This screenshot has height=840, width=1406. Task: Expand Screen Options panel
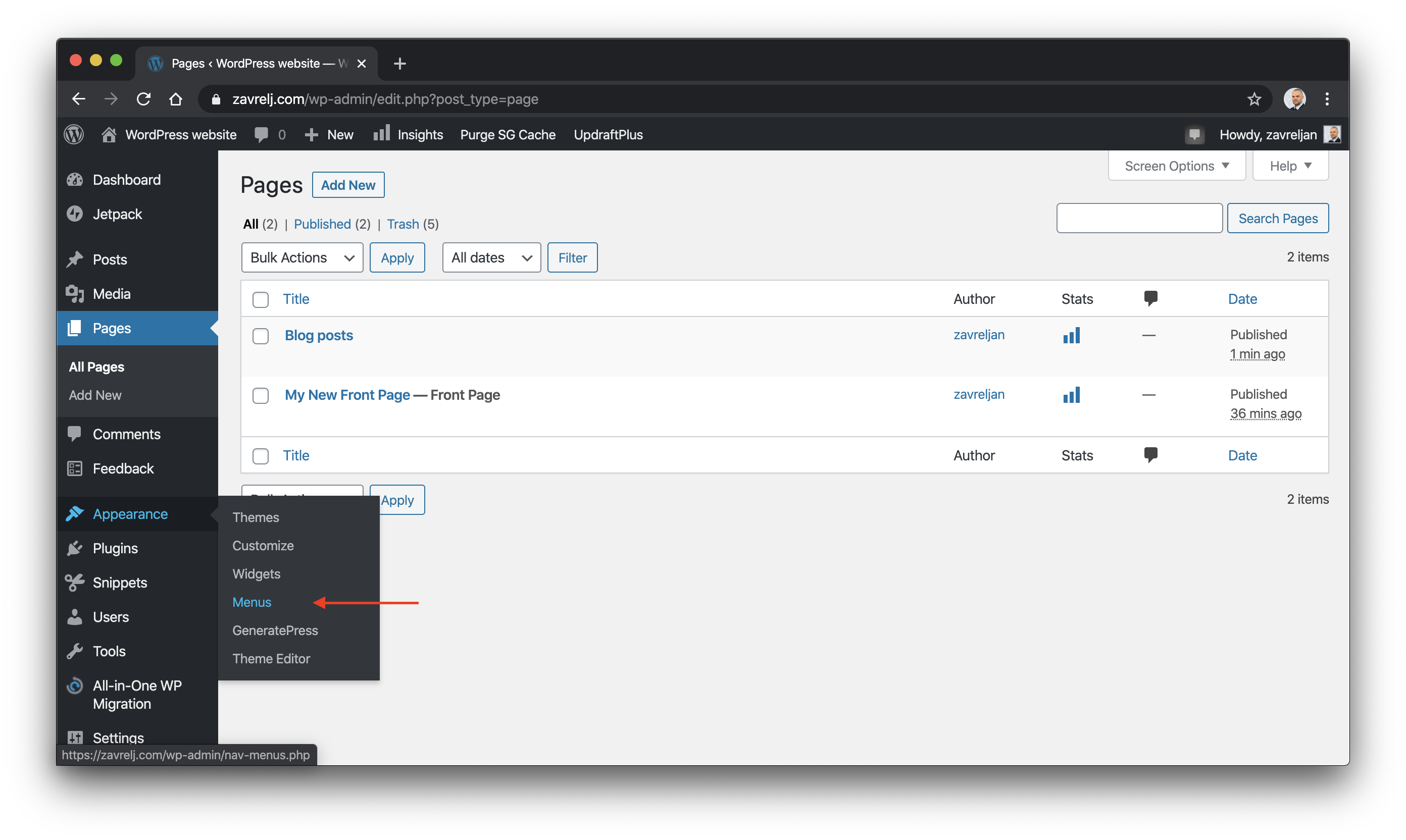click(x=1177, y=166)
